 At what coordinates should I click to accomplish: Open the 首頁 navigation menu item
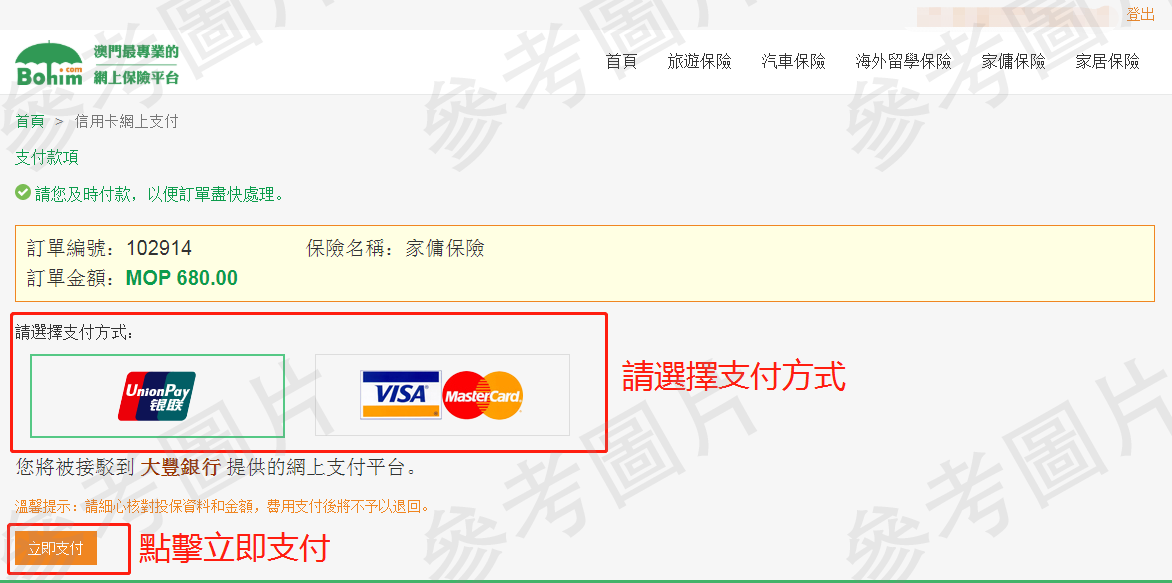[621, 61]
